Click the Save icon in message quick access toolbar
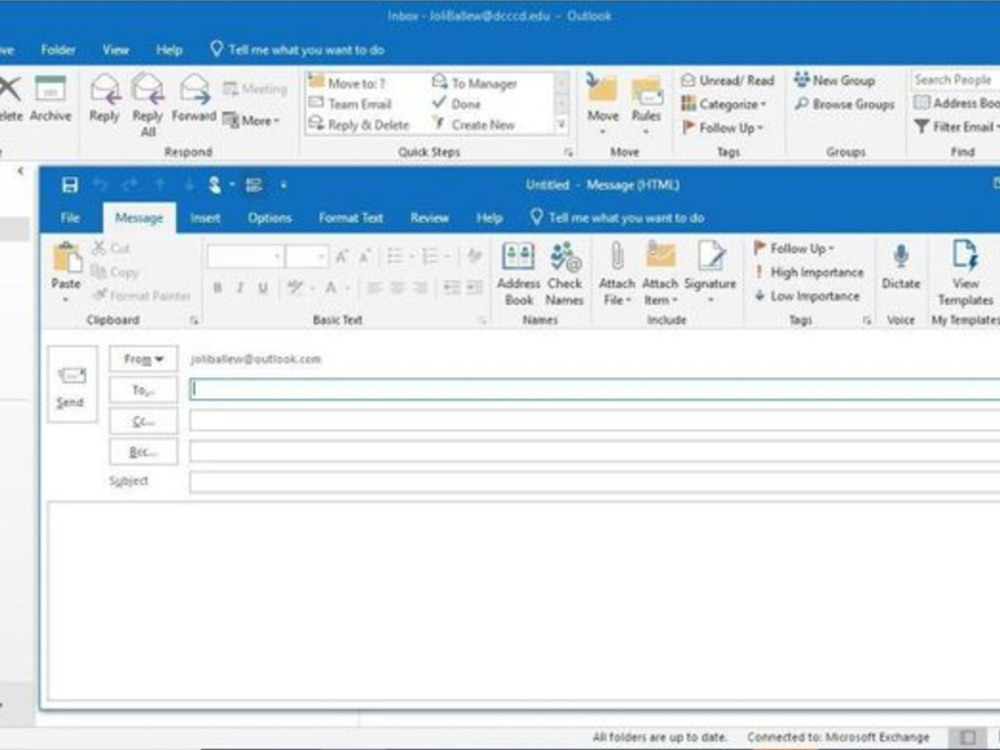Viewport: 1000px width, 750px height. click(x=70, y=185)
